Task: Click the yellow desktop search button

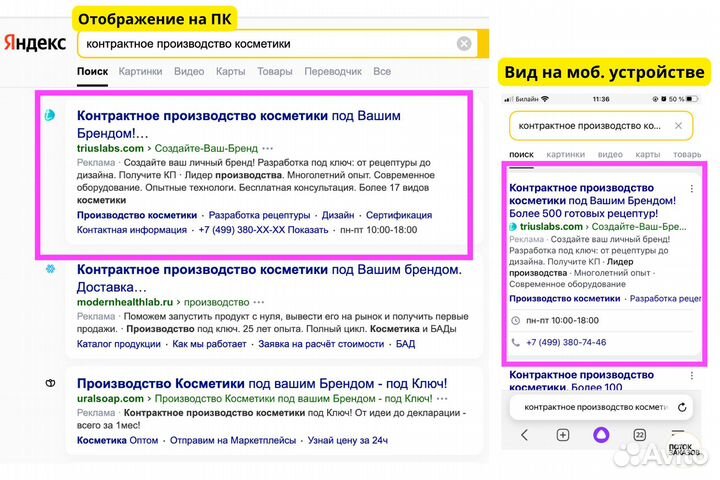Action: click(483, 44)
